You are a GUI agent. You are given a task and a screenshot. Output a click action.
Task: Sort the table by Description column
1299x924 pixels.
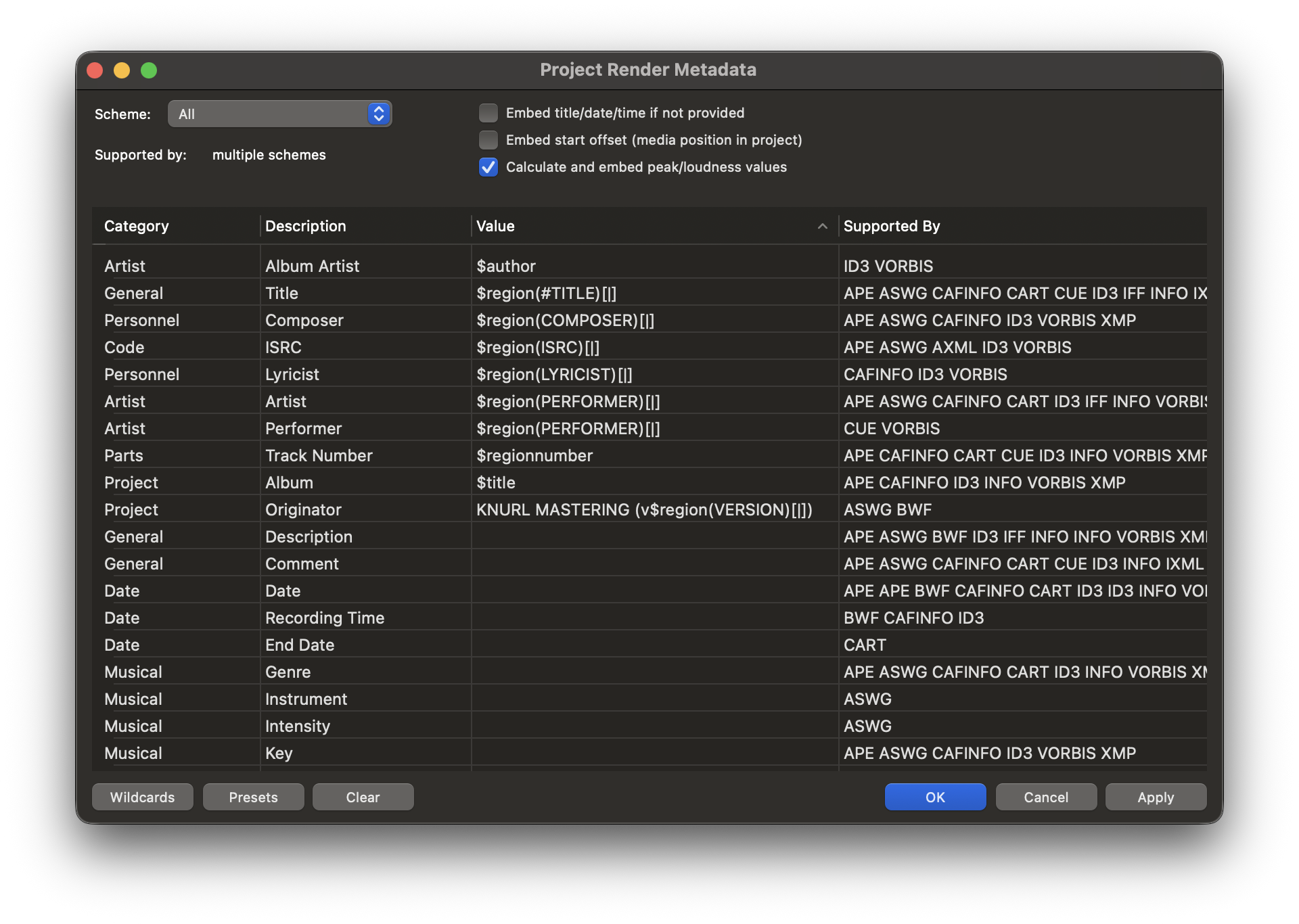point(305,226)
